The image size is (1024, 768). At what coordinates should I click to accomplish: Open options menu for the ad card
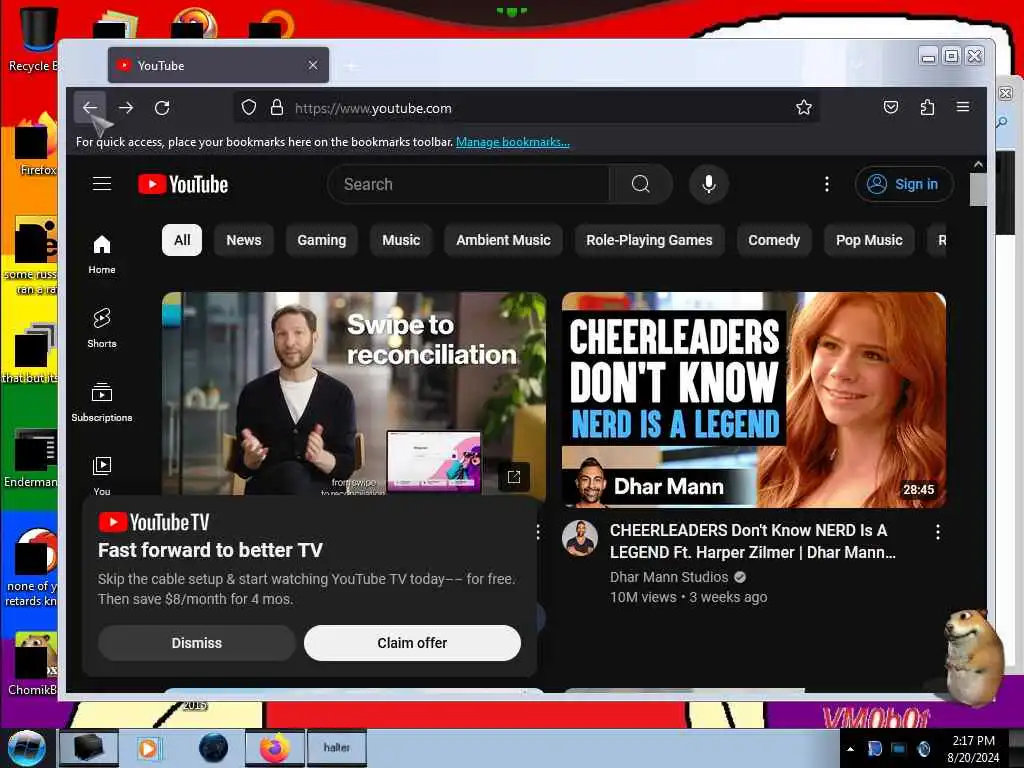[538, 532]
